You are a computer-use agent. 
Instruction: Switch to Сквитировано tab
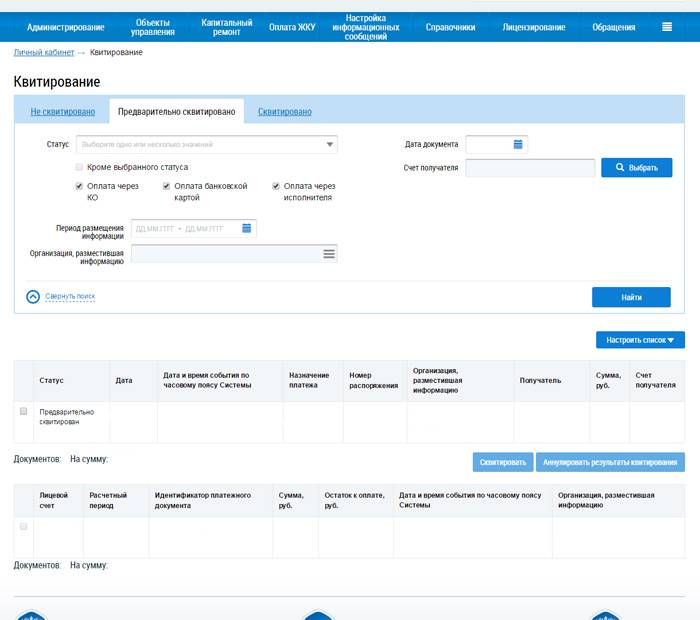[285, 112]
